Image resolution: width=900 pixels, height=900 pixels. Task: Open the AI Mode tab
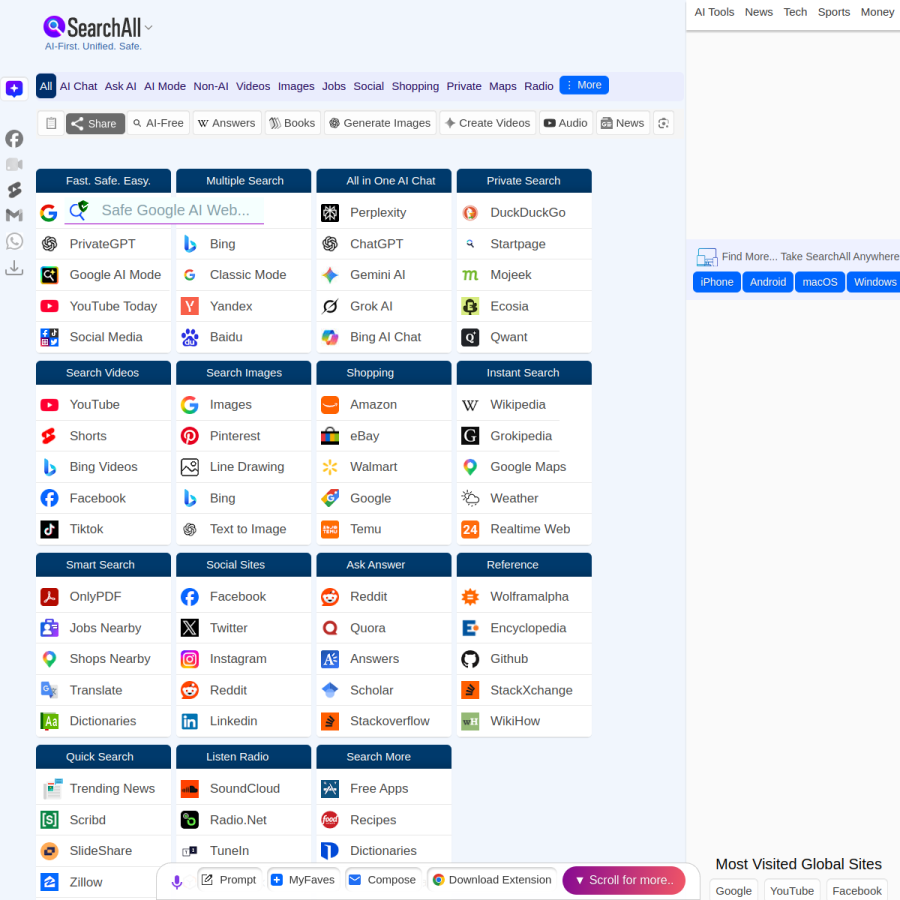click(x=165, y=86)
